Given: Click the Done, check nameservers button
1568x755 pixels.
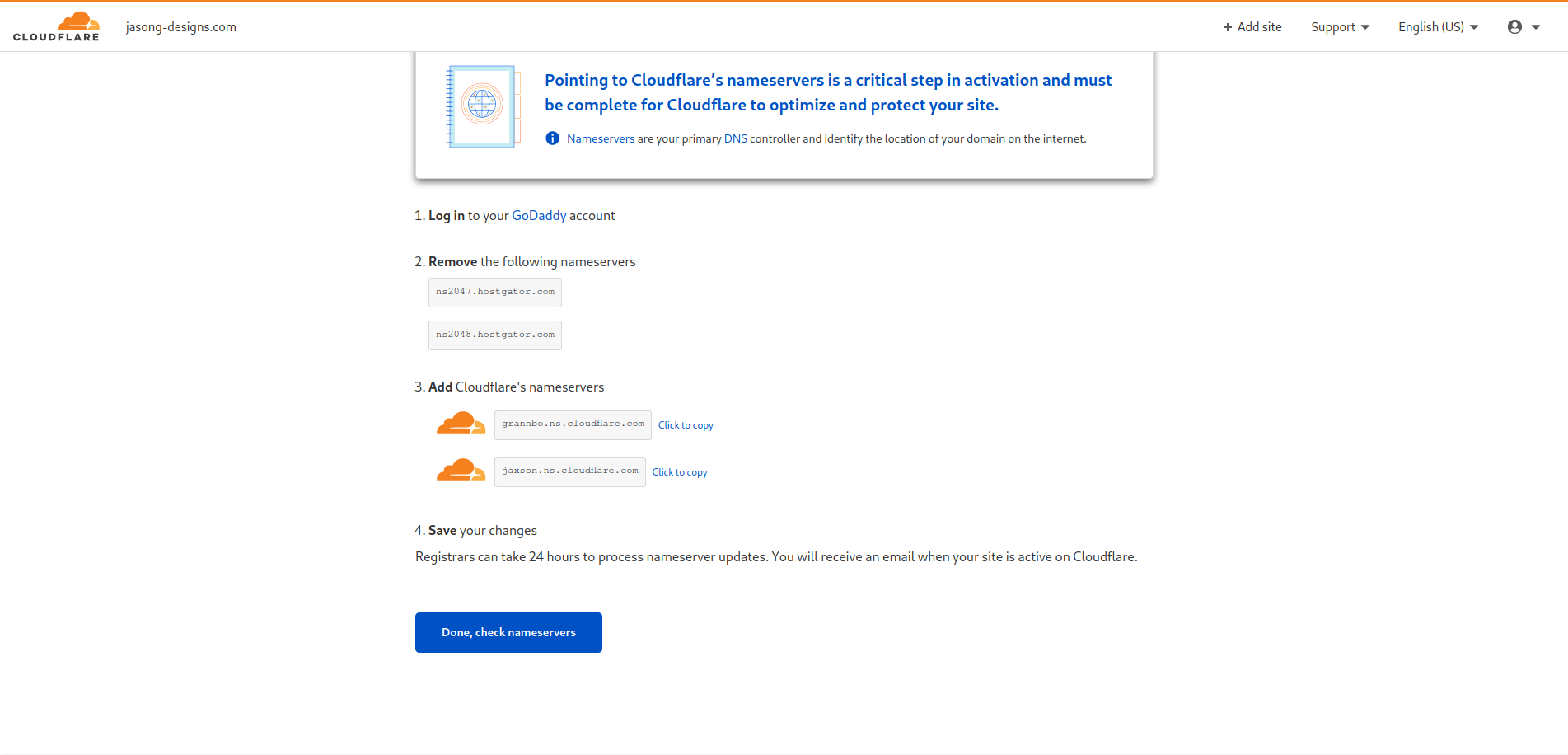Looking at the screenshot, I should coord(508,632).
